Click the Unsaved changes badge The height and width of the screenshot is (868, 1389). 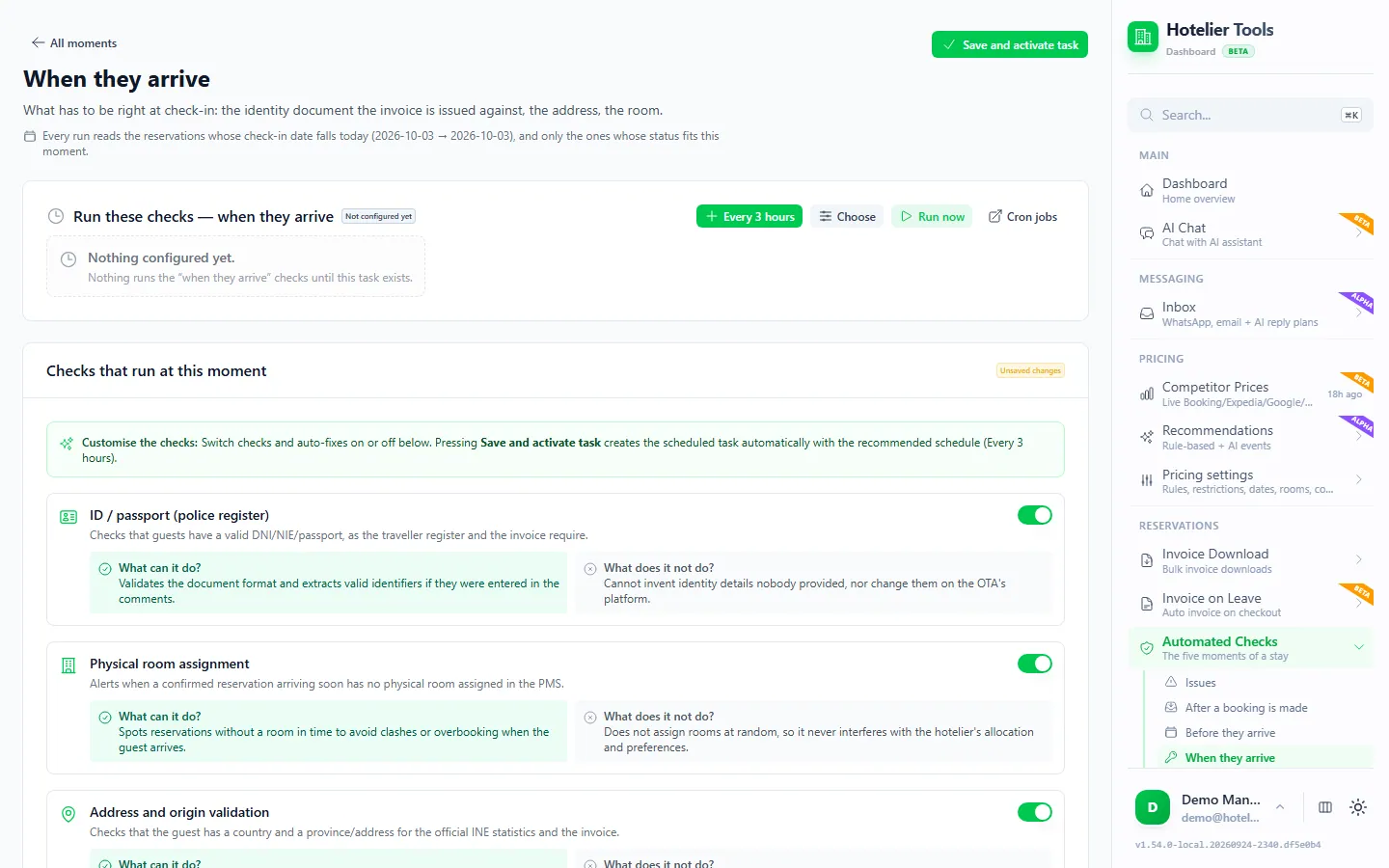coord(1030,371)
